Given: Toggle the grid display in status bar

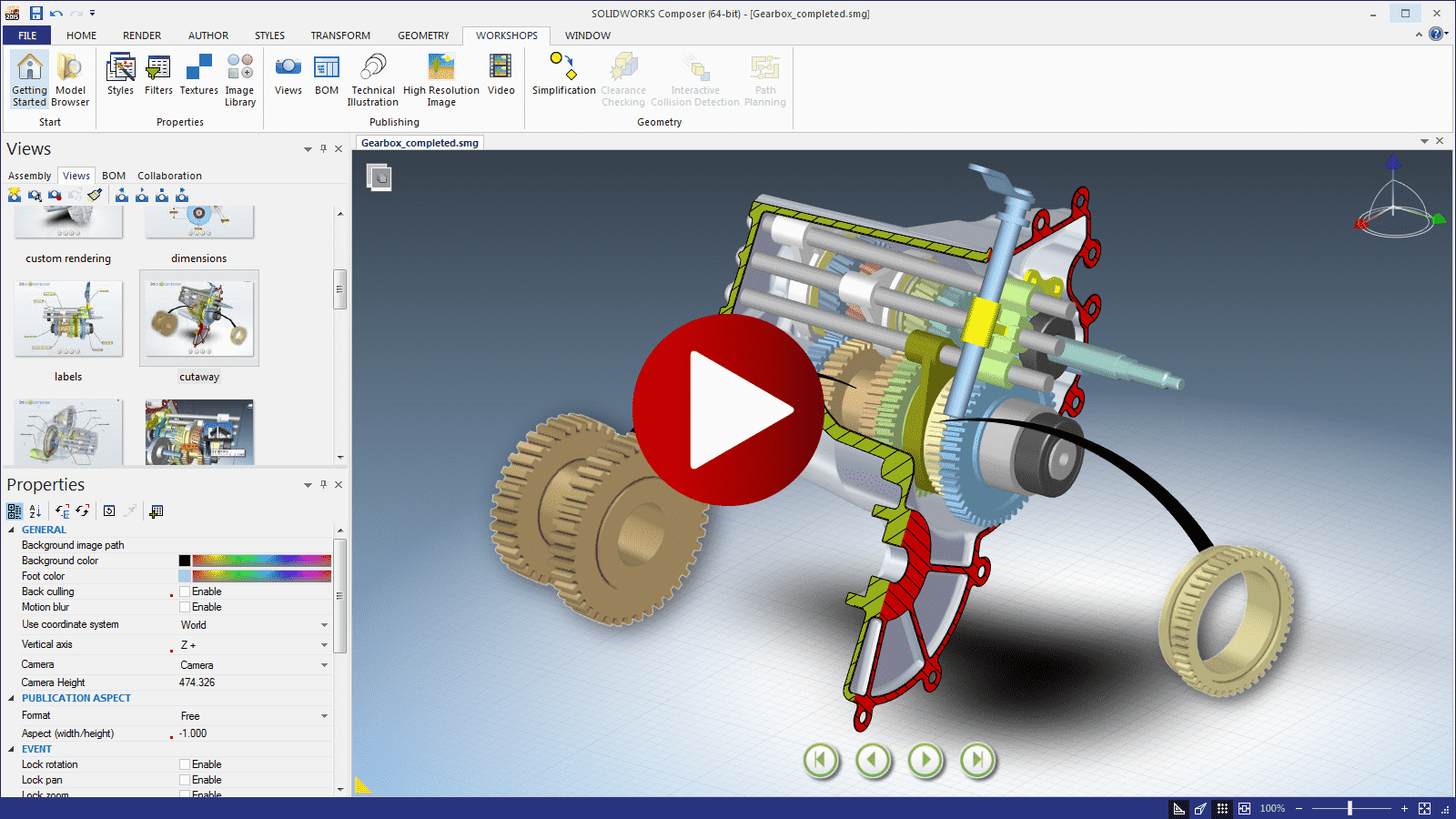Looking at the screenshot, I should point(1222,808).
